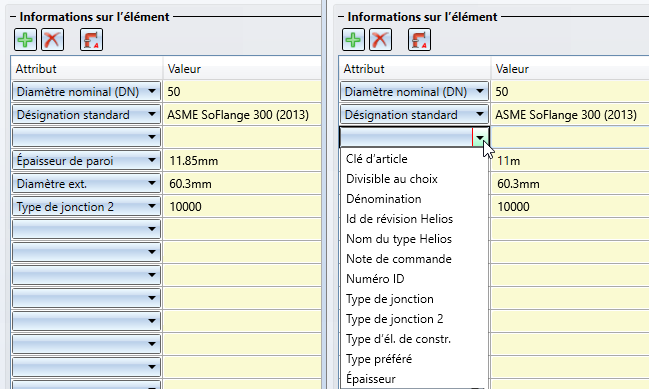Click the green plus add icon in right panel
Image resolution: width=649 pixels, height=389 pixels.
(353, 40)
